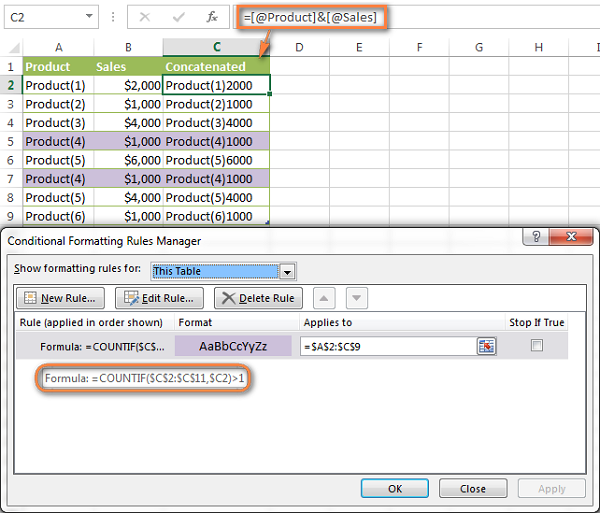The height and width of the screenshot is (513, 600).
Task: Select column F header
Action: point(419,47)
